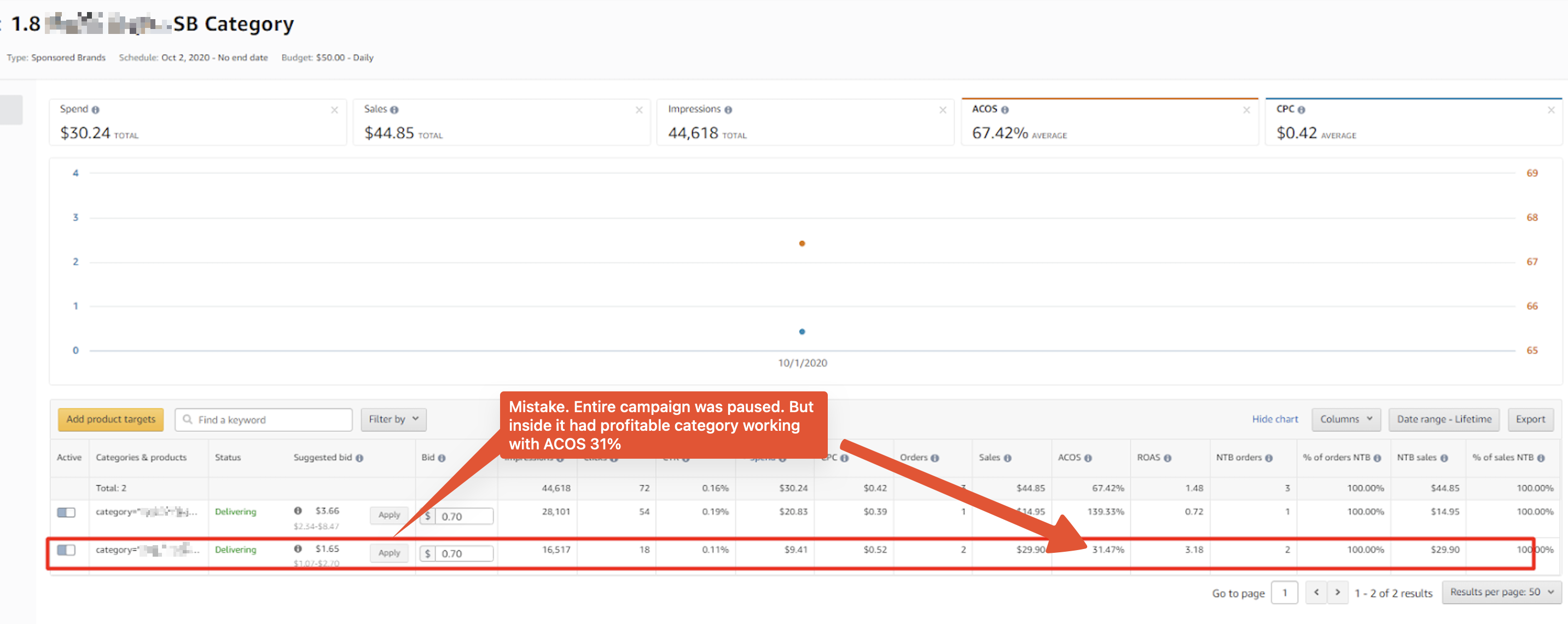Expand the Columns dropdown

click(1345, 419)
